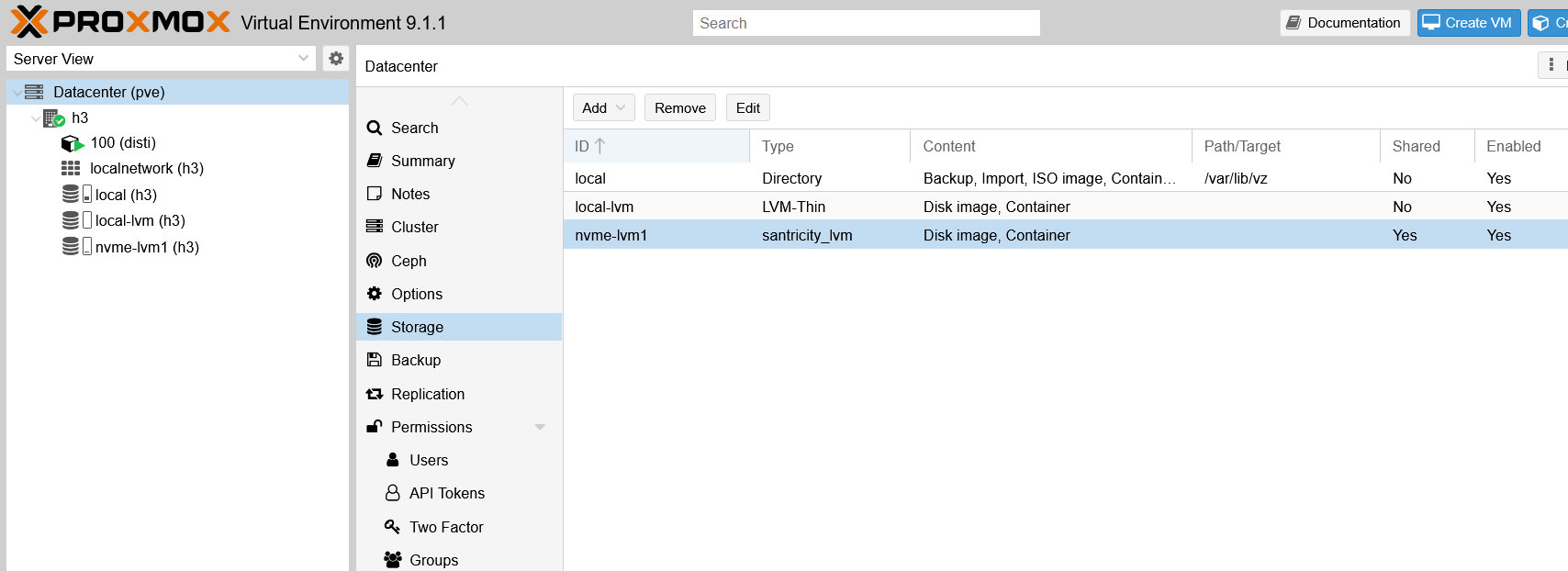The width and height of the screenshot is (1568, 571).
Task: Click the Users person icon
Action: click(393, 460)
